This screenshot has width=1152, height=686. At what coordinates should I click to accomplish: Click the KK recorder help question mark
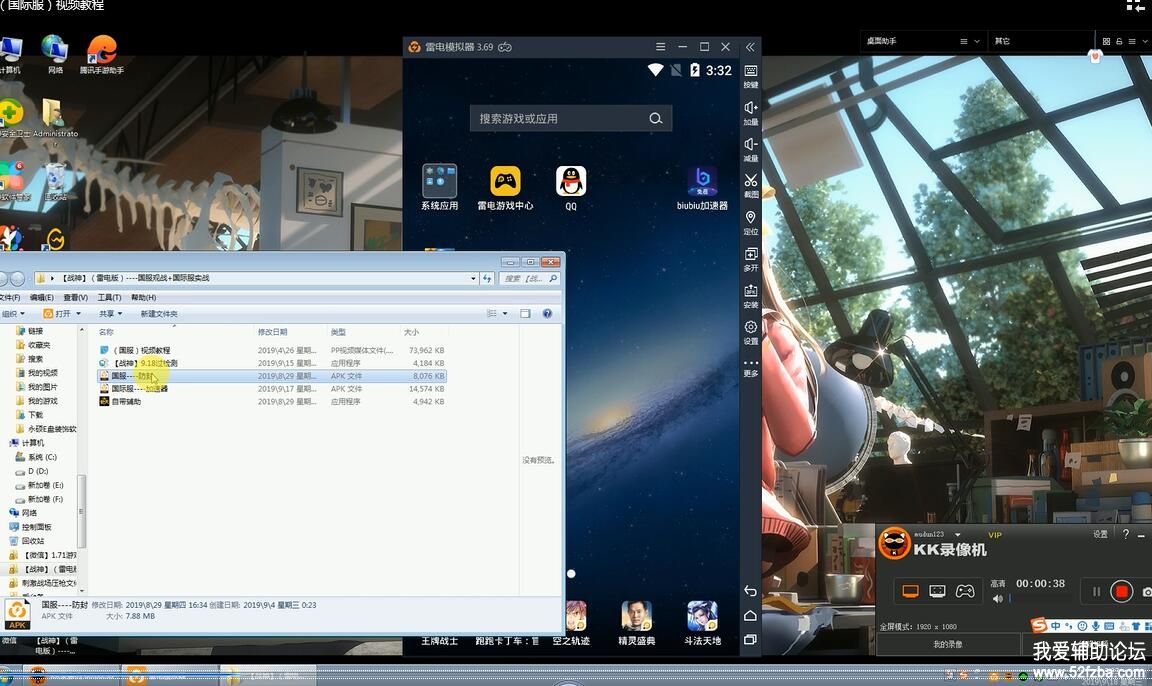[1126, 534]
